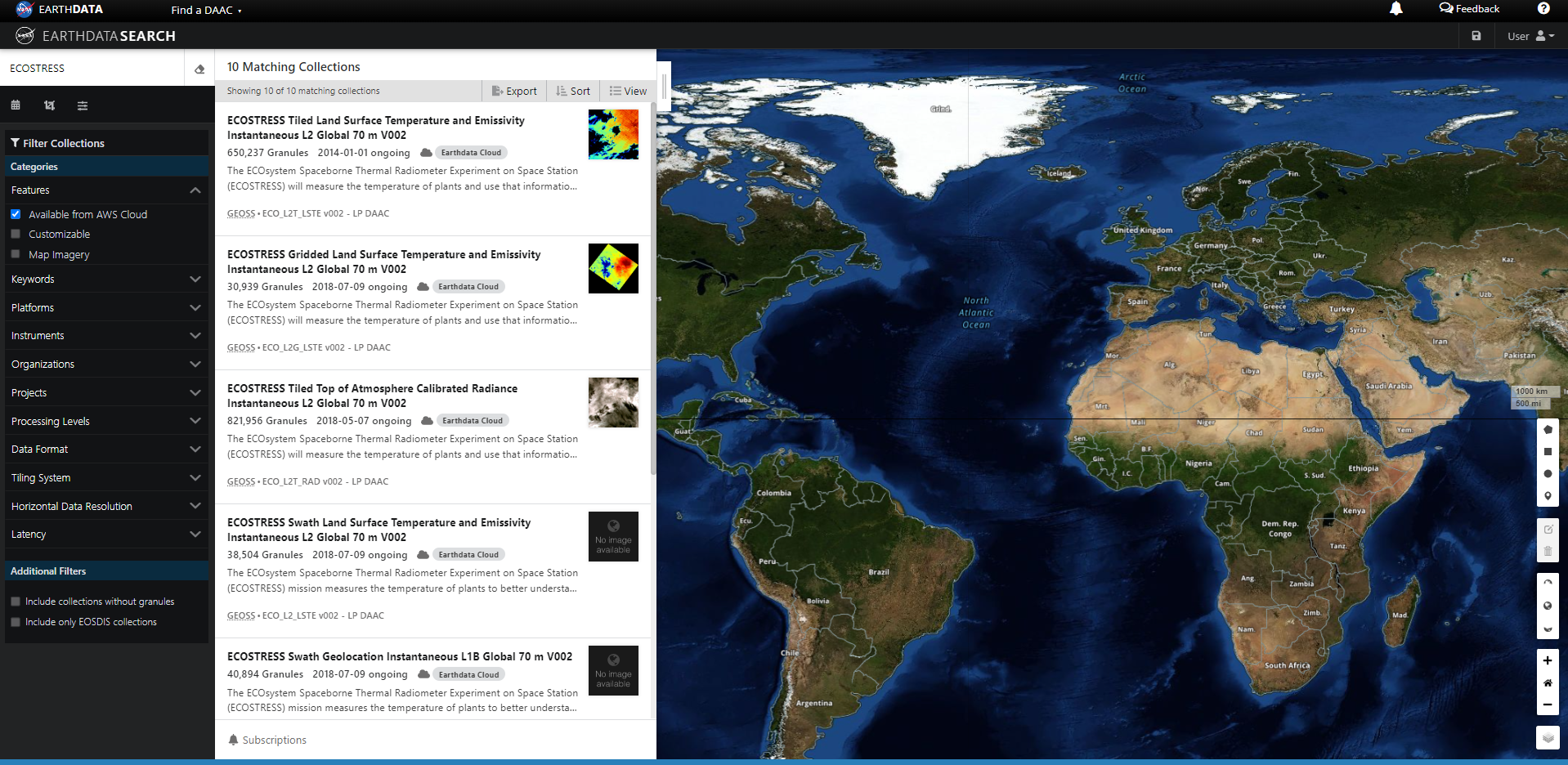Zoom out on the map

(1548, 705)
